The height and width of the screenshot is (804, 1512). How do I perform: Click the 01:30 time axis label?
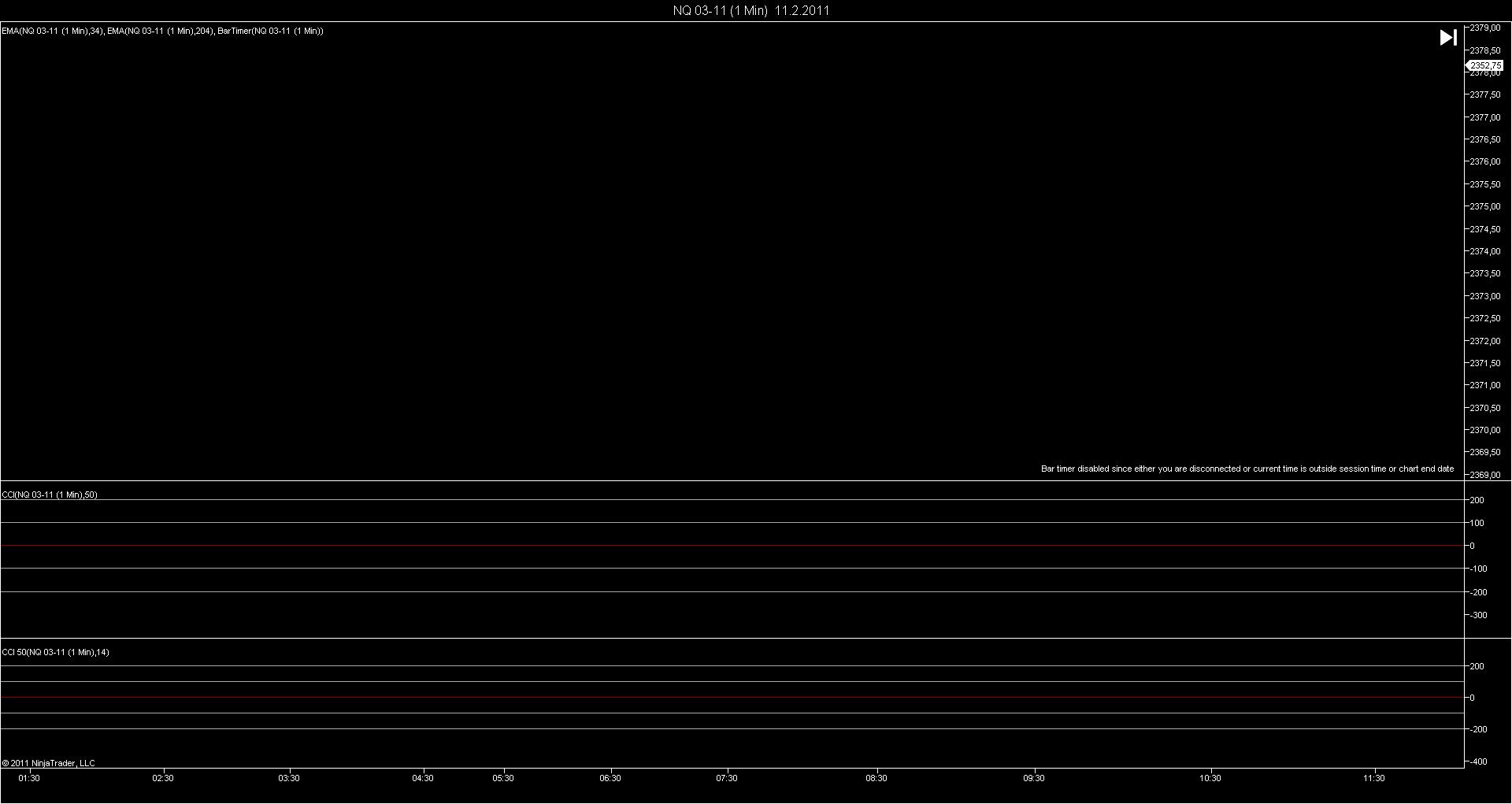pos(29,778)
